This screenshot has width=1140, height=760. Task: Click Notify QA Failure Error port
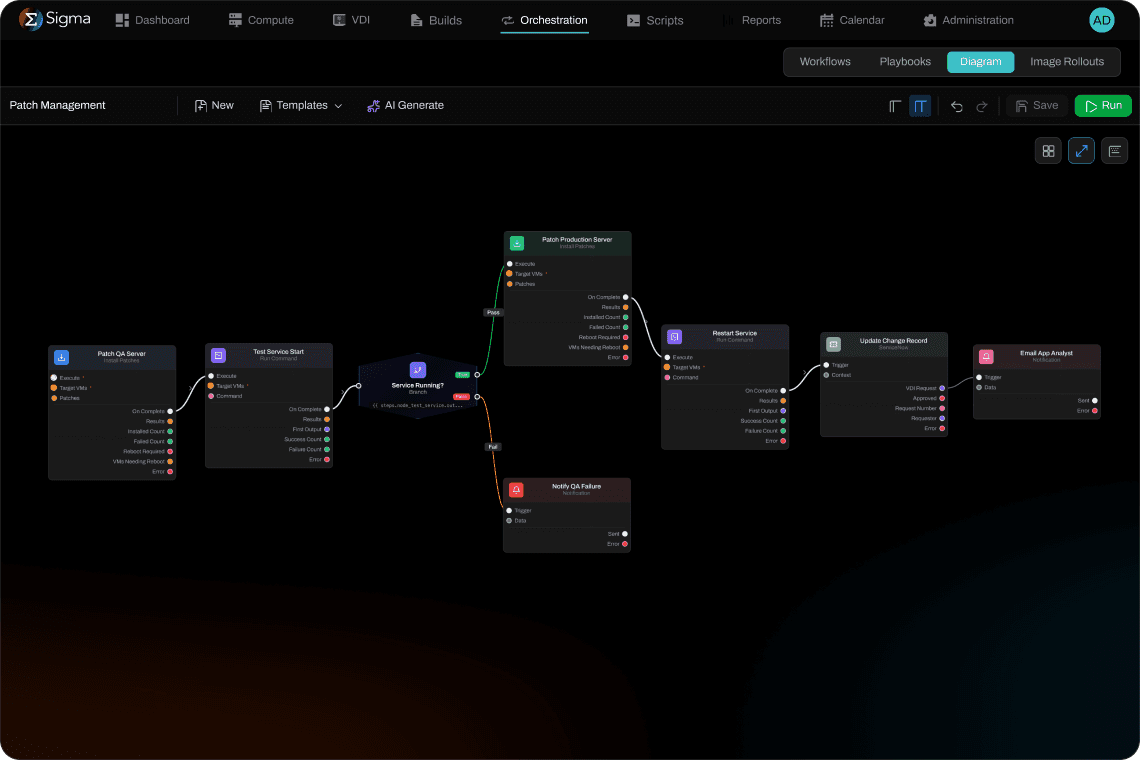point(625,544)
